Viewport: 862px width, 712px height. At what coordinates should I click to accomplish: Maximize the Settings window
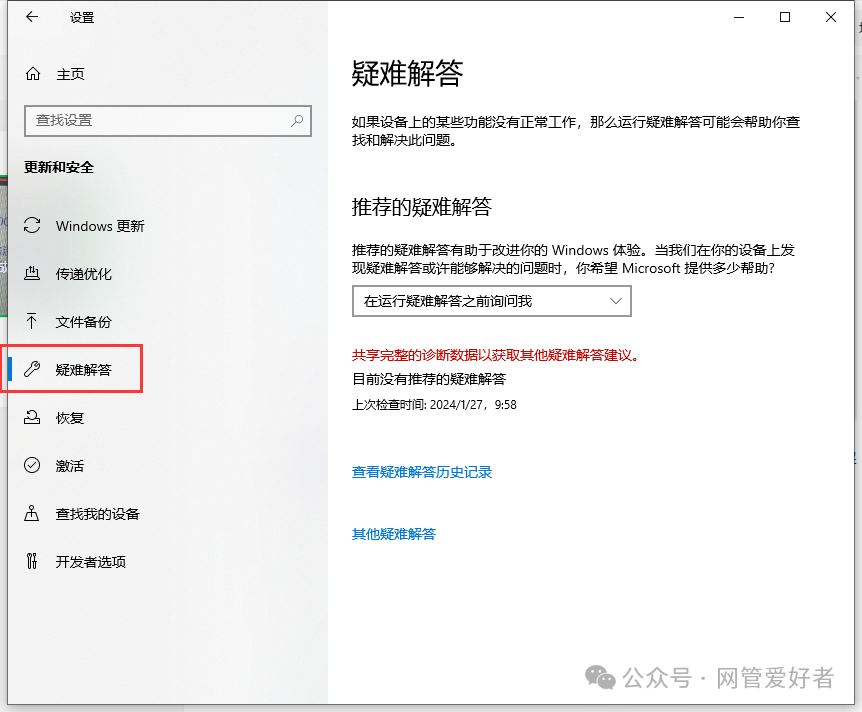click(785, 18)
